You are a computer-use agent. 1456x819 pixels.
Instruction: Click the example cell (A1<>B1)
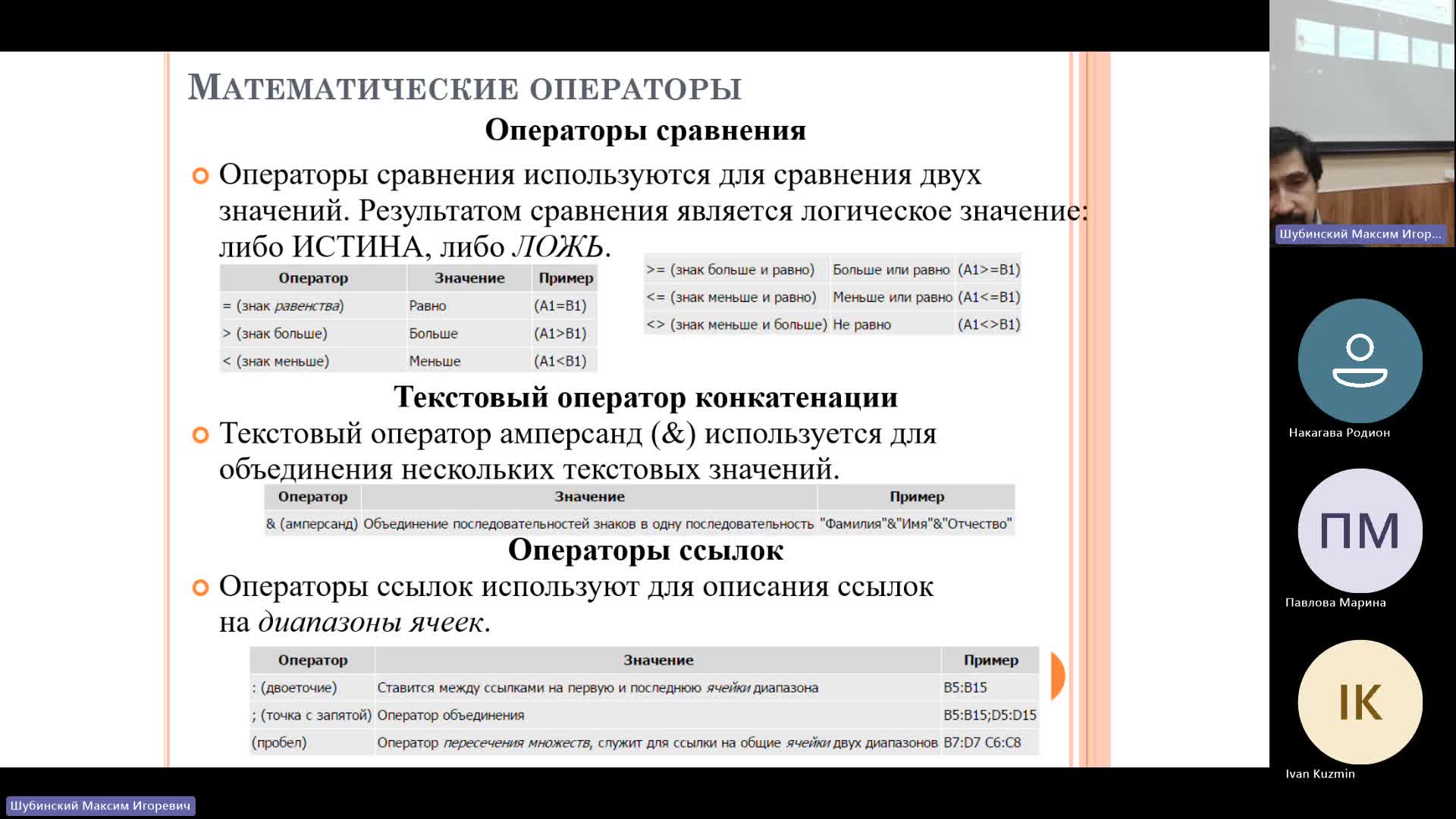click(x=989, y=324)
